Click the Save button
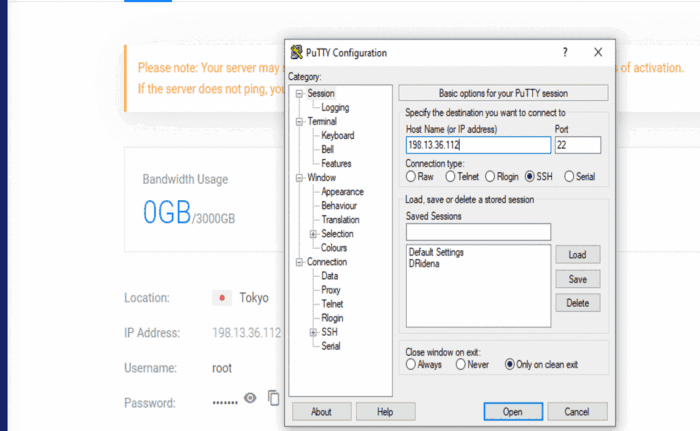The height and width of the screenshot is (431, 700). click(x=578, y=279)
